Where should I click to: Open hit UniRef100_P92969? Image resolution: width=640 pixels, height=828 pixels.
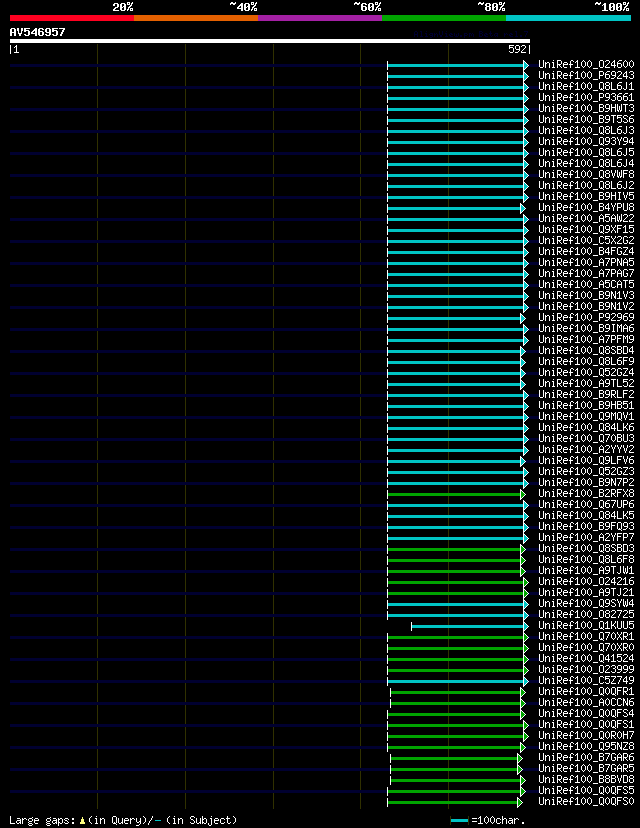coord(586,317)
